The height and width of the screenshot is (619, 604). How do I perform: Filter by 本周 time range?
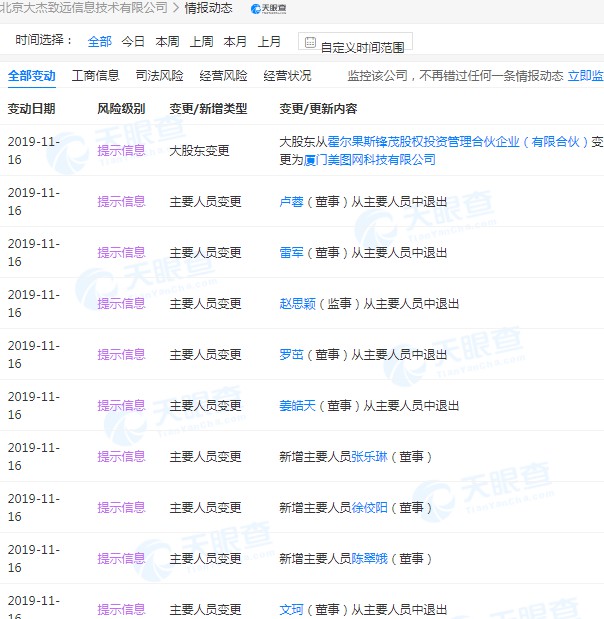click(x=167, y=41)
